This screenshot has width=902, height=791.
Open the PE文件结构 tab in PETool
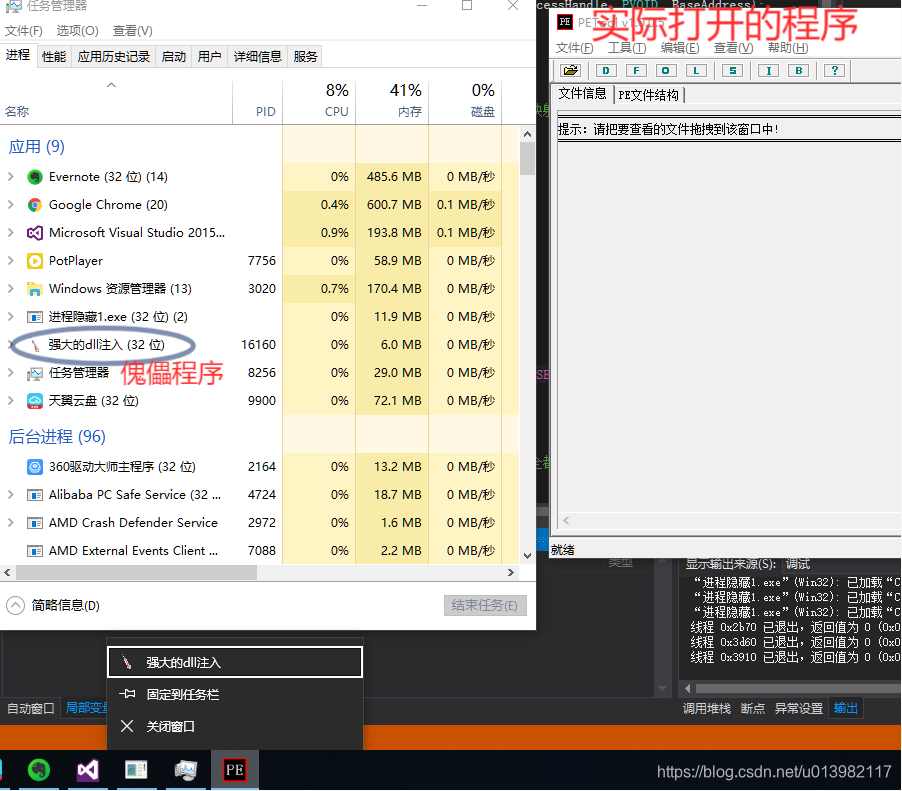[x=648, y=95]
